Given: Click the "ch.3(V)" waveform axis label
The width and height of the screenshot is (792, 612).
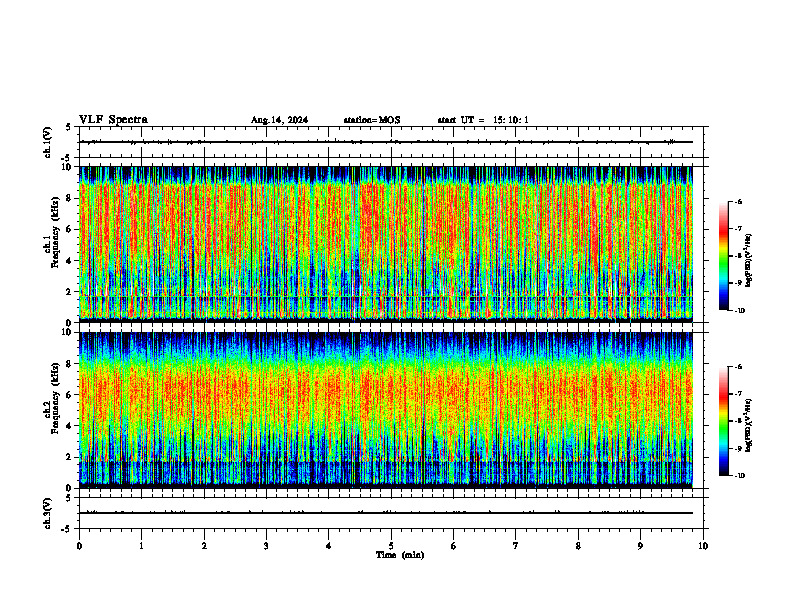Looking at the screenshot, I should point(47,513).
